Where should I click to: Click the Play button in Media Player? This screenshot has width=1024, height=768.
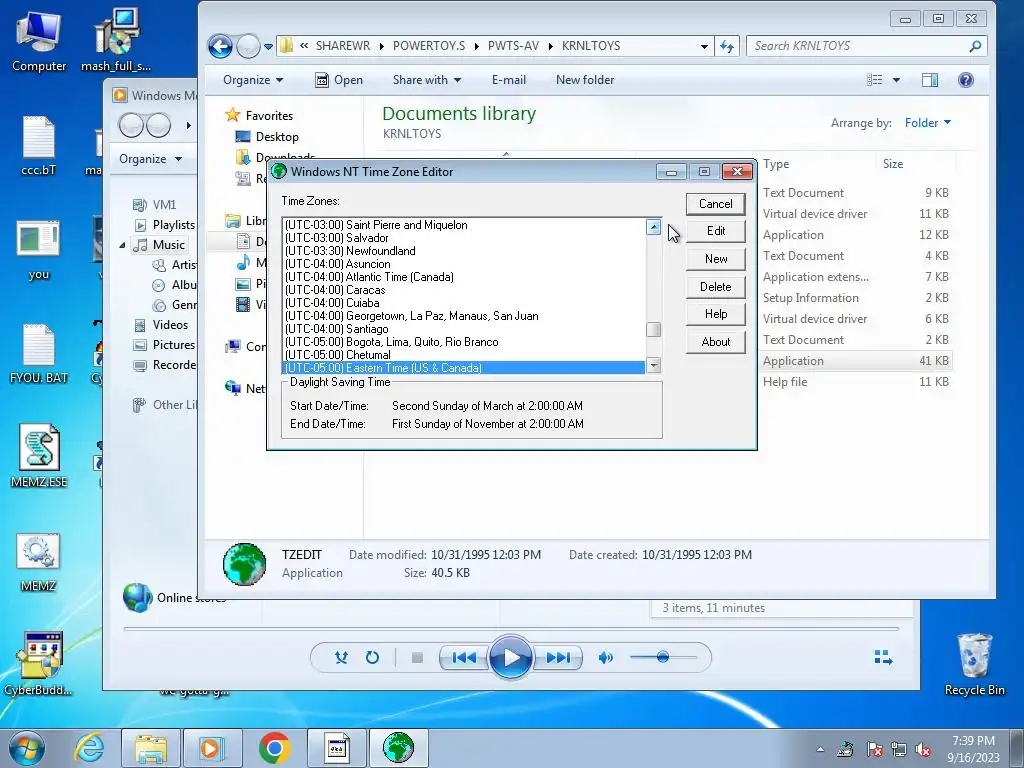pos(511,658)
